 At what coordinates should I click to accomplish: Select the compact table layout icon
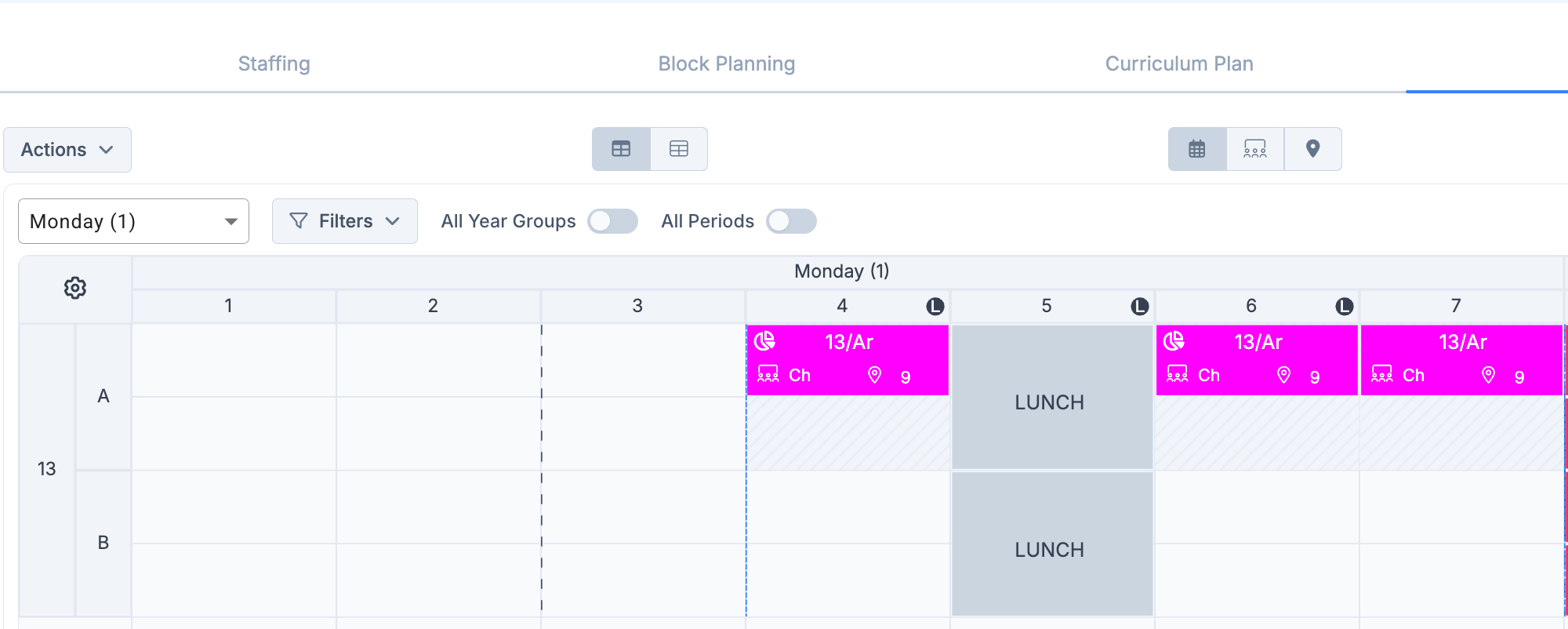tap(679, 149)
